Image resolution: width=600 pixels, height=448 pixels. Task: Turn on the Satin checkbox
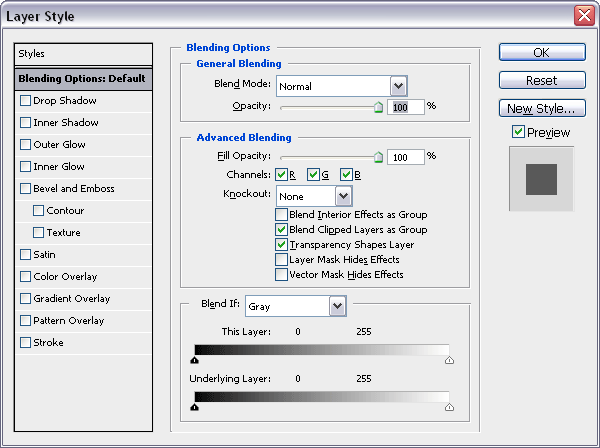(x=25, y=254)
